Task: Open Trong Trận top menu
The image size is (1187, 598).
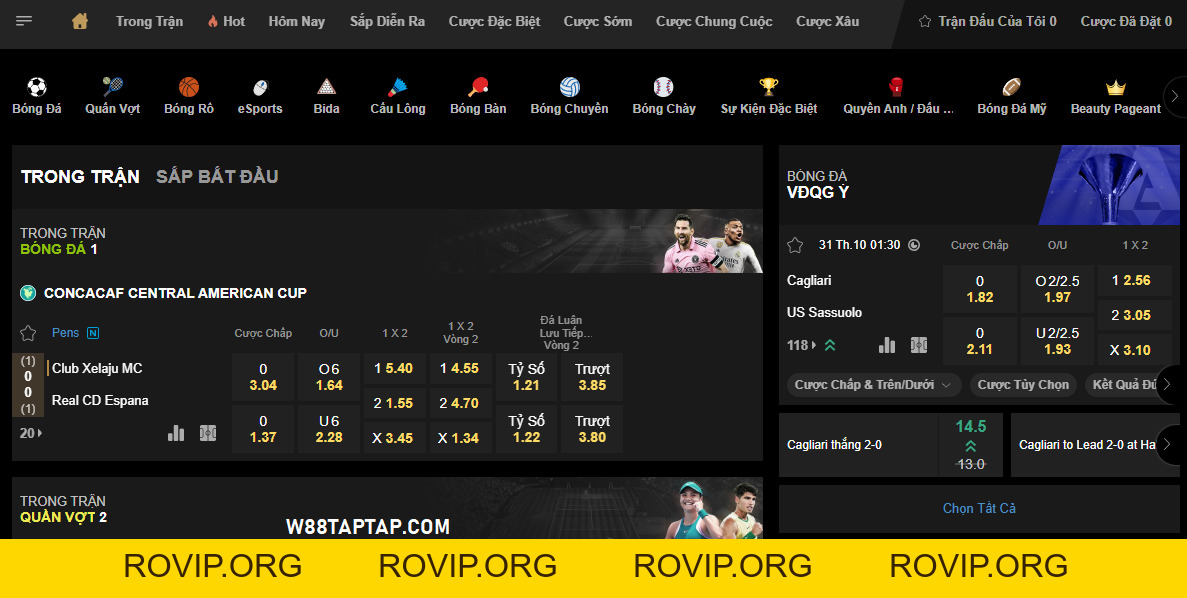Action: (149, 21)
